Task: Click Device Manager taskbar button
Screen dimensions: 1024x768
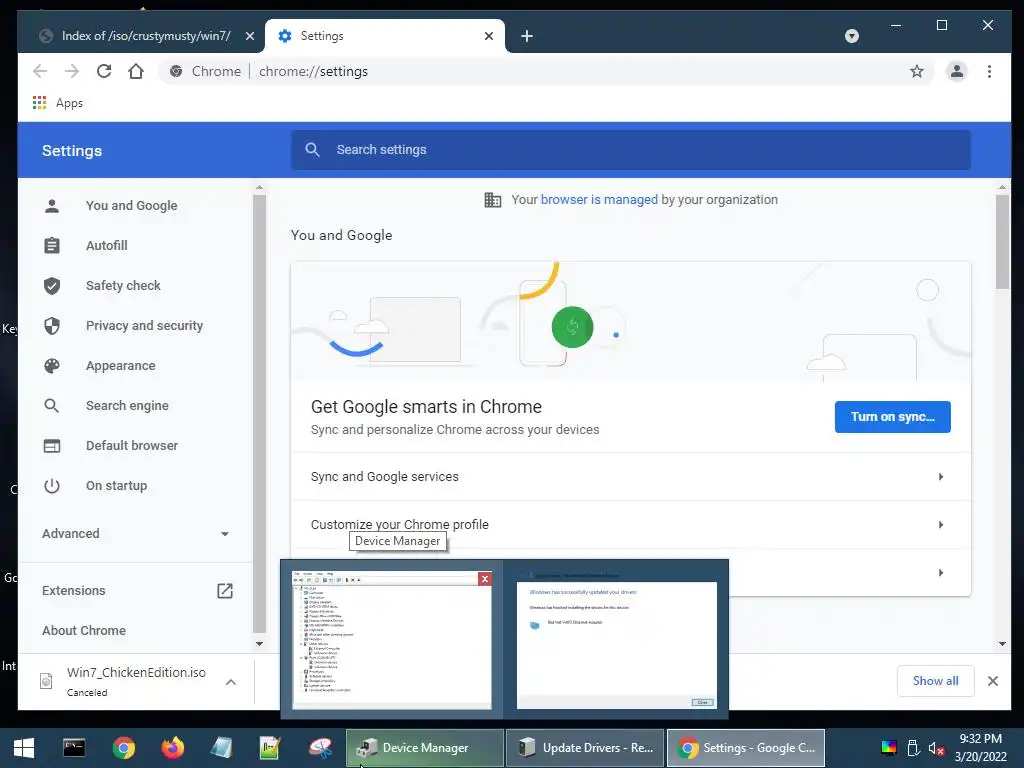Action: (425, 748)
